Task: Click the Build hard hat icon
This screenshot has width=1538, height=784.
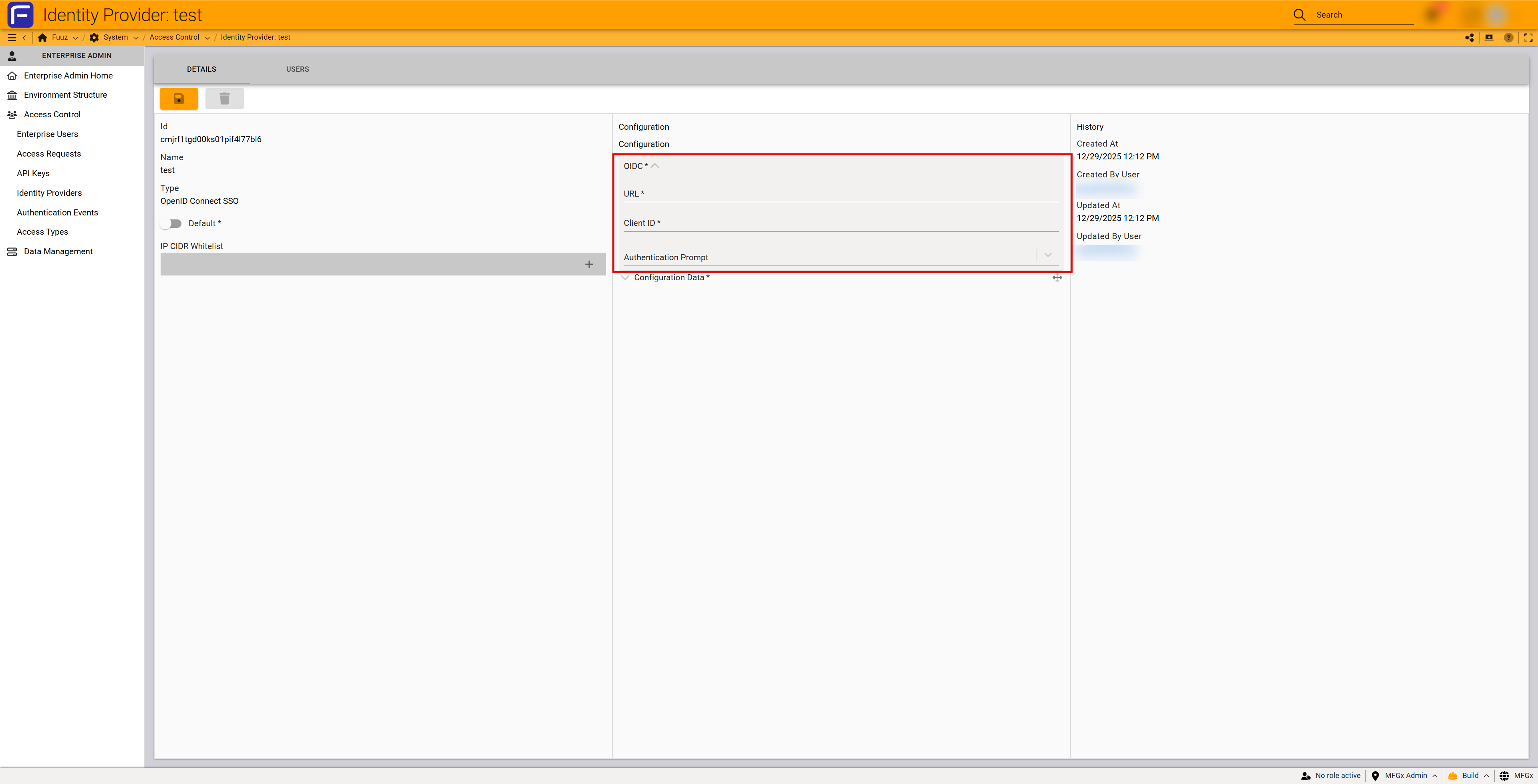Action: click(1453, 776)
